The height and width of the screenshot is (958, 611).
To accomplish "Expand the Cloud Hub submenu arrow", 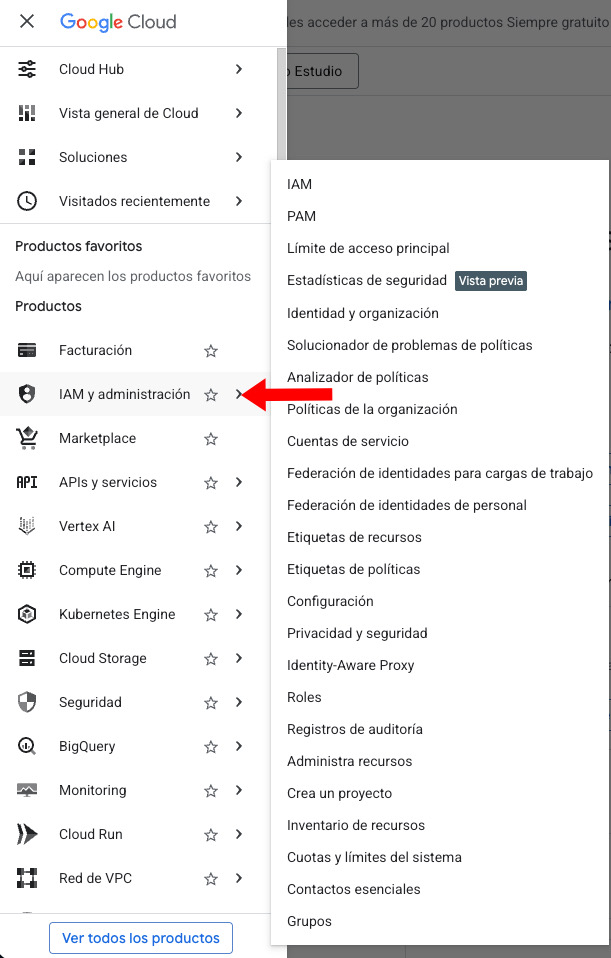I will [x=239, y=69].
